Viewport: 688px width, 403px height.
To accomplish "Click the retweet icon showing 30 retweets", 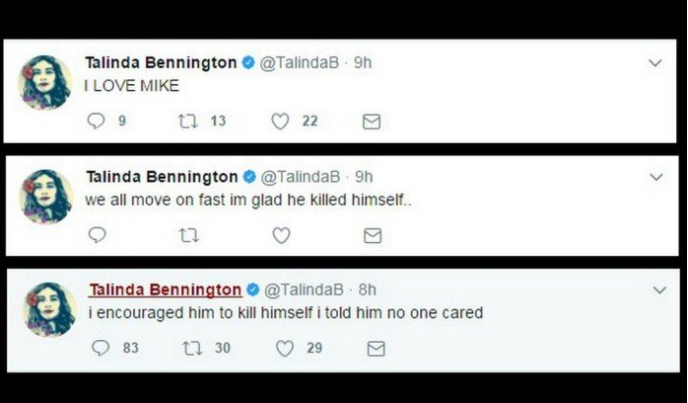I will [191, 348].
